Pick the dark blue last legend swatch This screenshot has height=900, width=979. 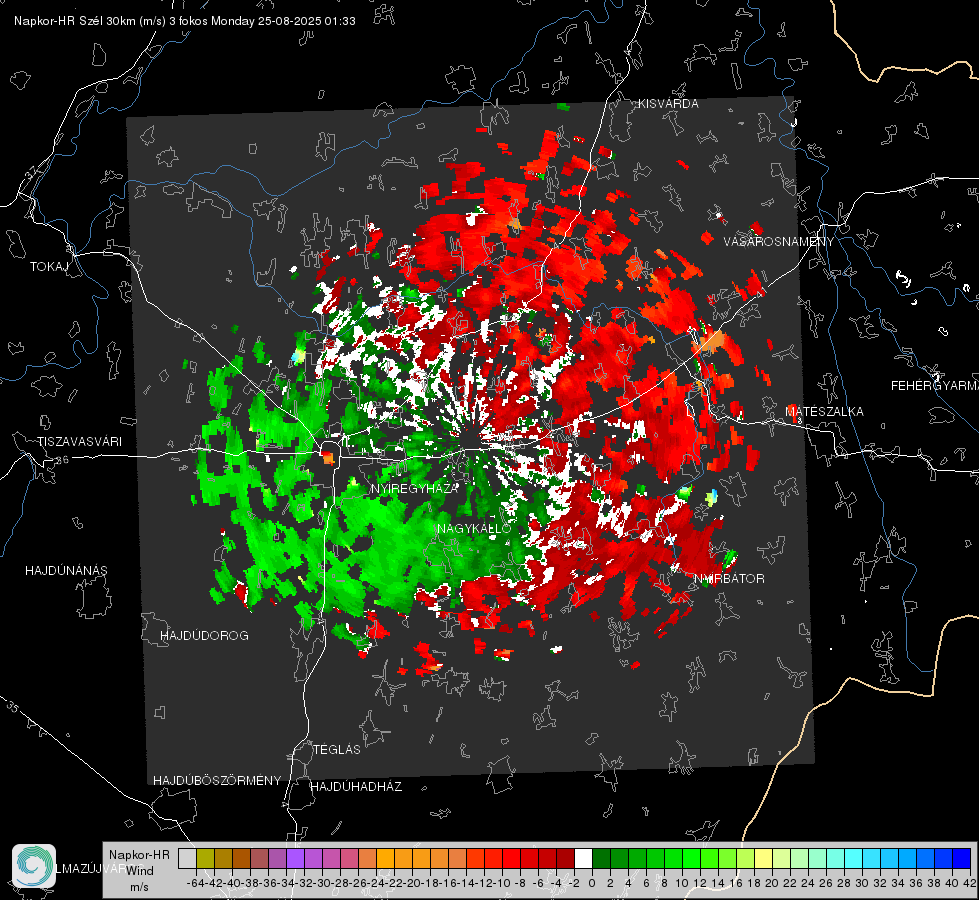click(962, 858)
